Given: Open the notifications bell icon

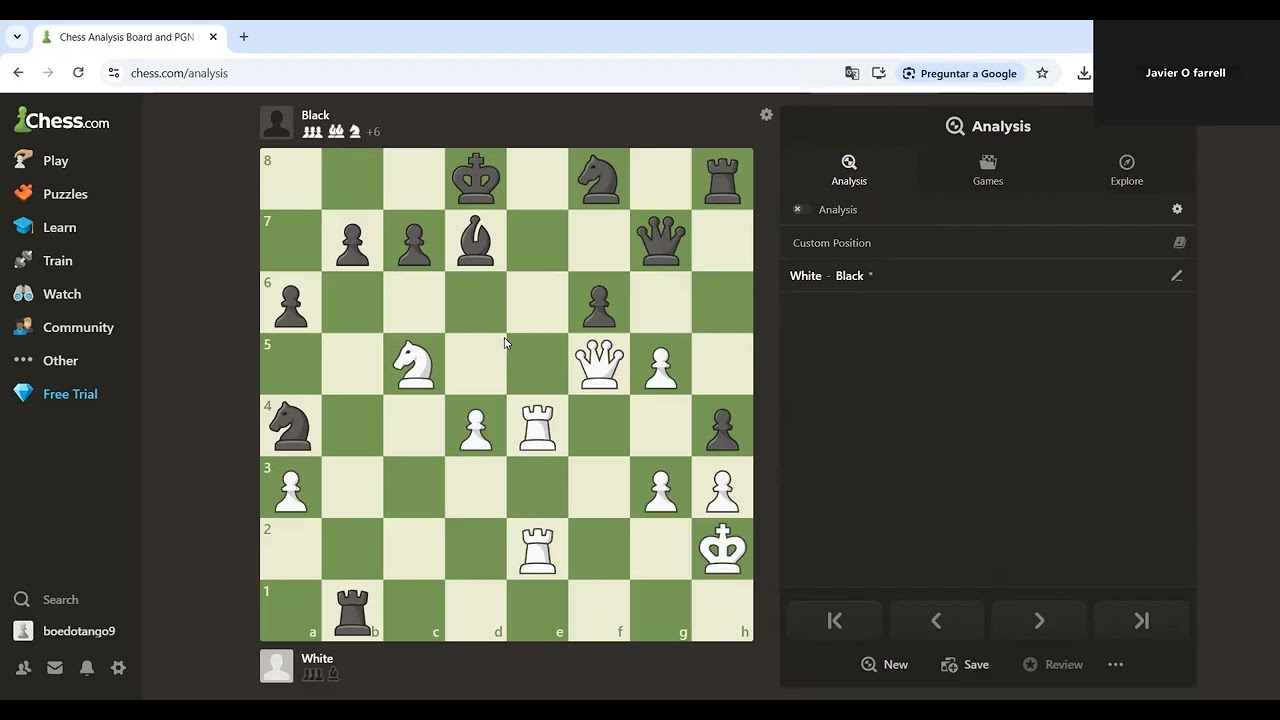Looking at the screenshot, I should tap(87, 668).
